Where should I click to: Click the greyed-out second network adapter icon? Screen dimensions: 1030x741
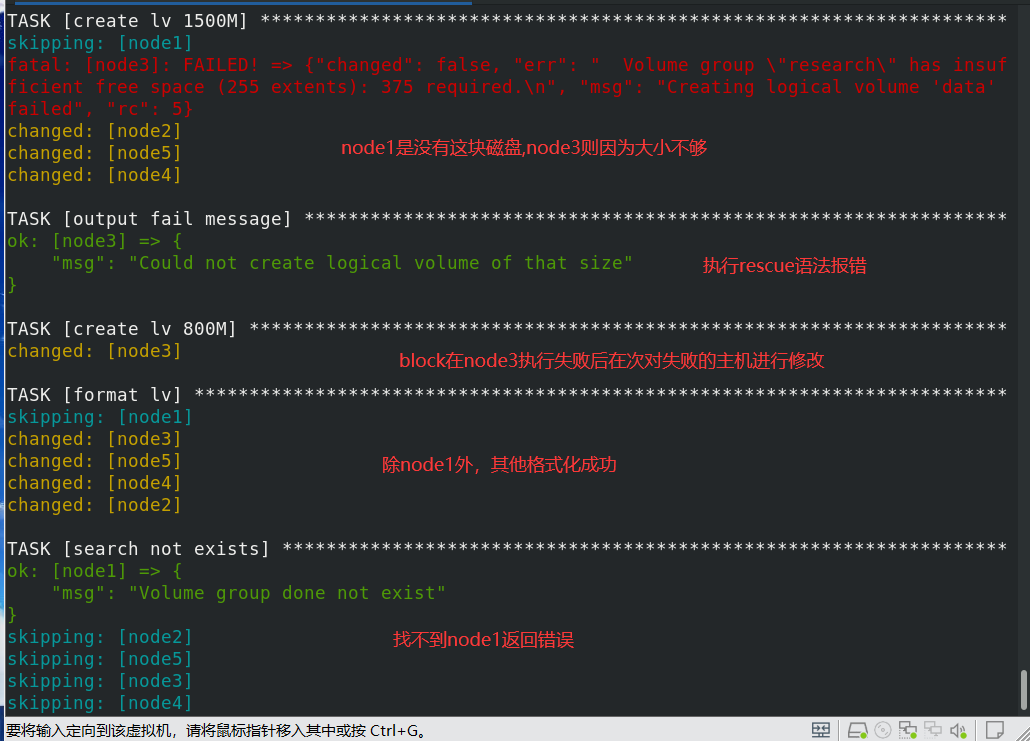933,730
